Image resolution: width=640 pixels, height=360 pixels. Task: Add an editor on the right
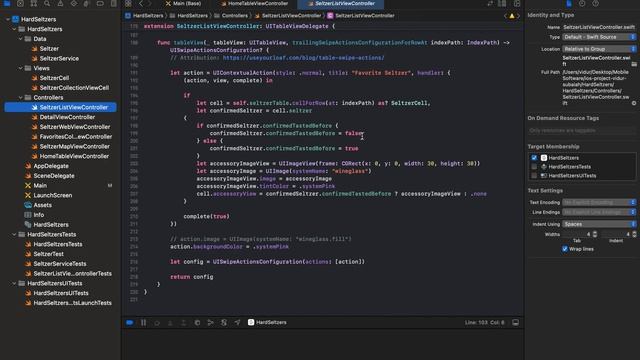(x=517, y=3)
